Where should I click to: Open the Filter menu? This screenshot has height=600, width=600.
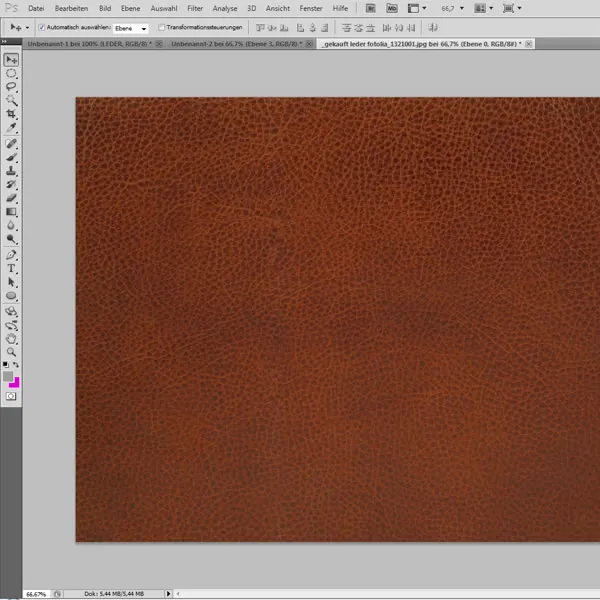click(x=195, y=8)
